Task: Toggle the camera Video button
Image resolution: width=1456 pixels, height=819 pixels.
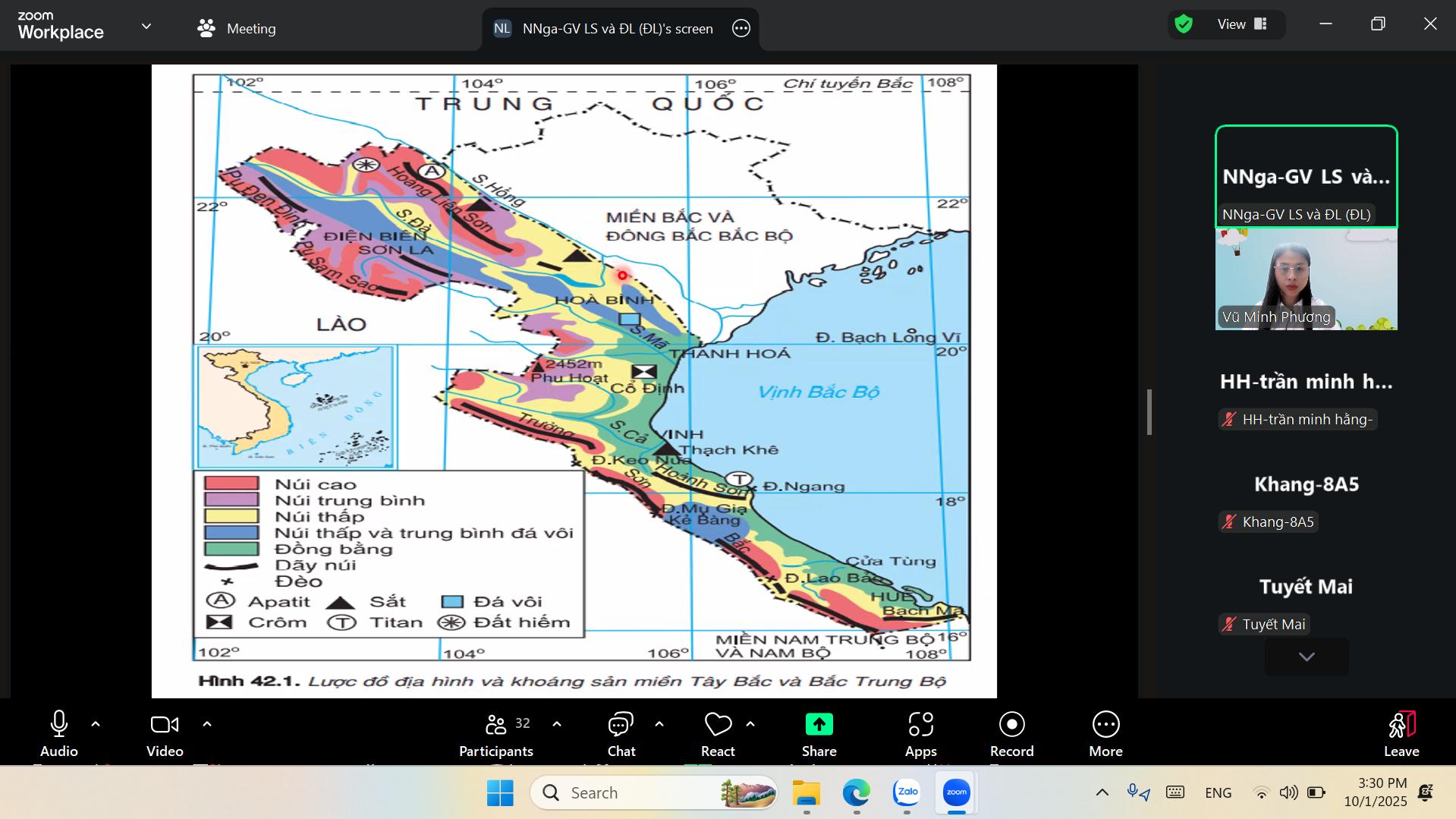Action: point(165,733)
